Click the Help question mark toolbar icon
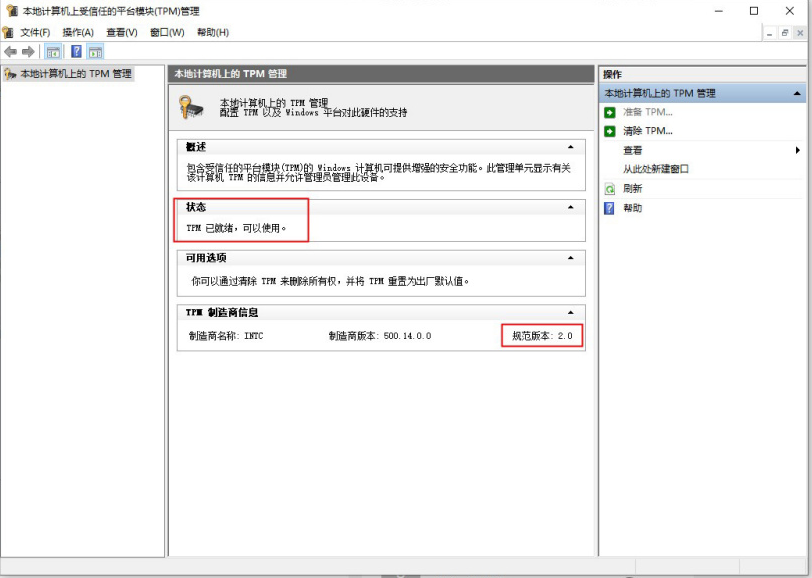The image size is (812, 578). [76, 51]
